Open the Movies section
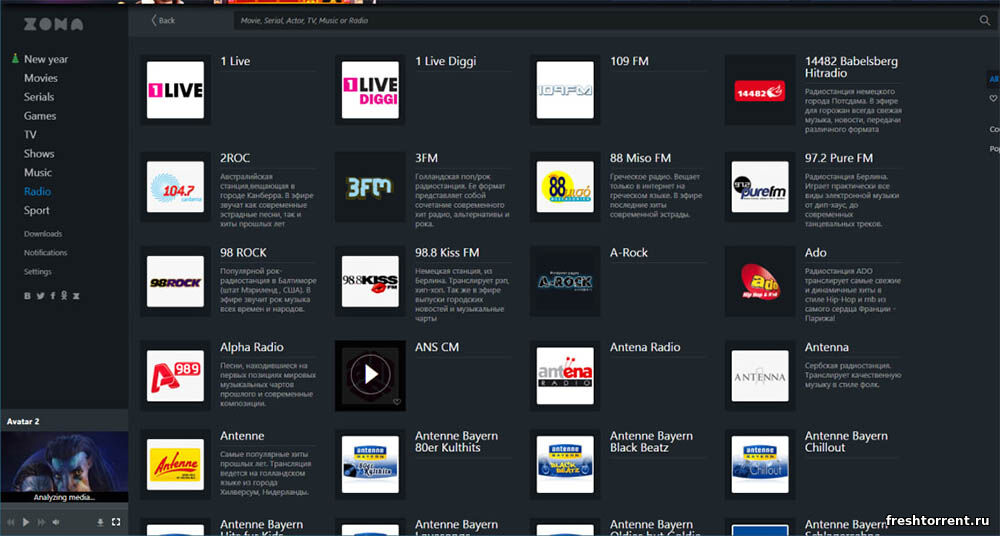 [x=41, y=78]
